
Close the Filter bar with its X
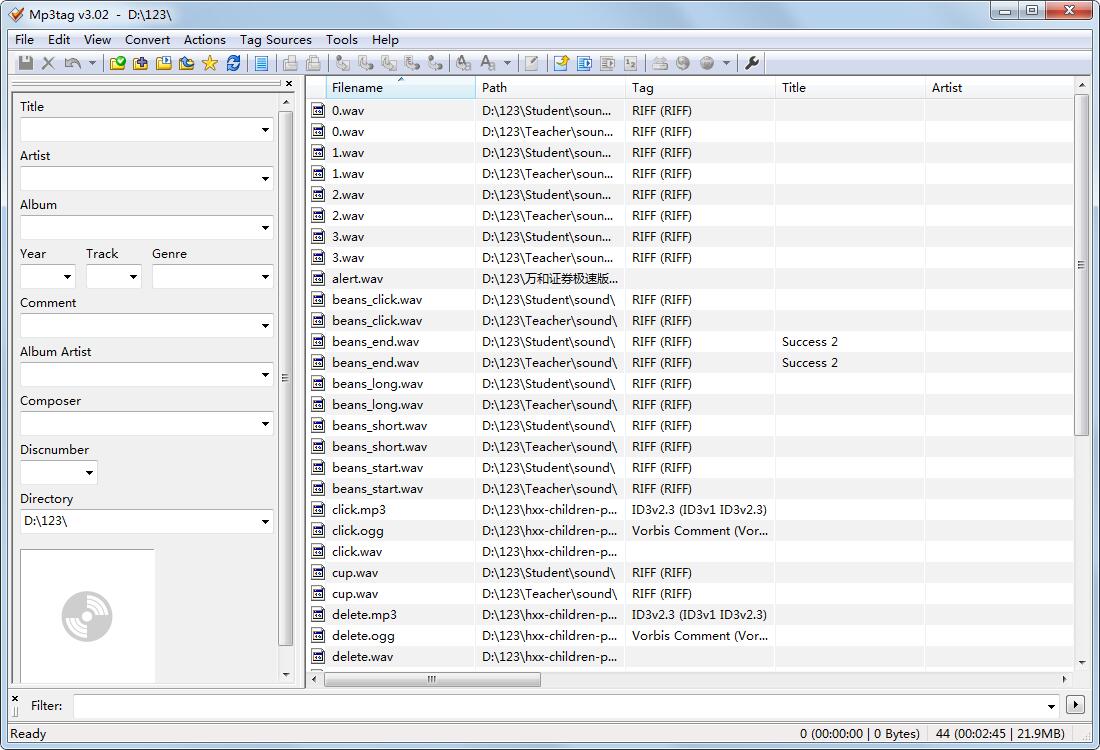pos(15,699)
